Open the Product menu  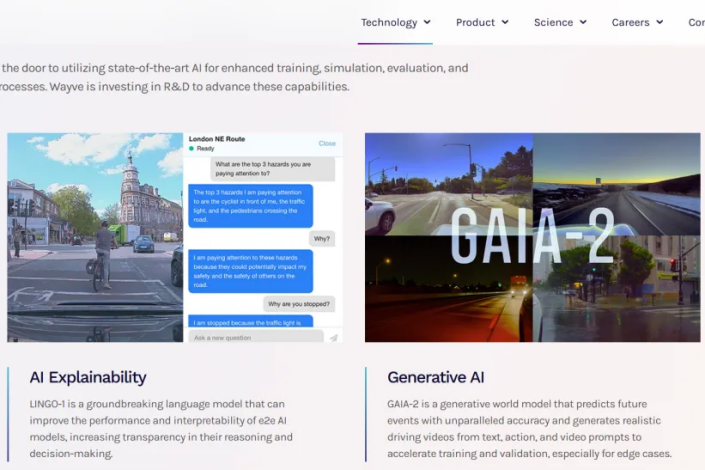(482, 22)
